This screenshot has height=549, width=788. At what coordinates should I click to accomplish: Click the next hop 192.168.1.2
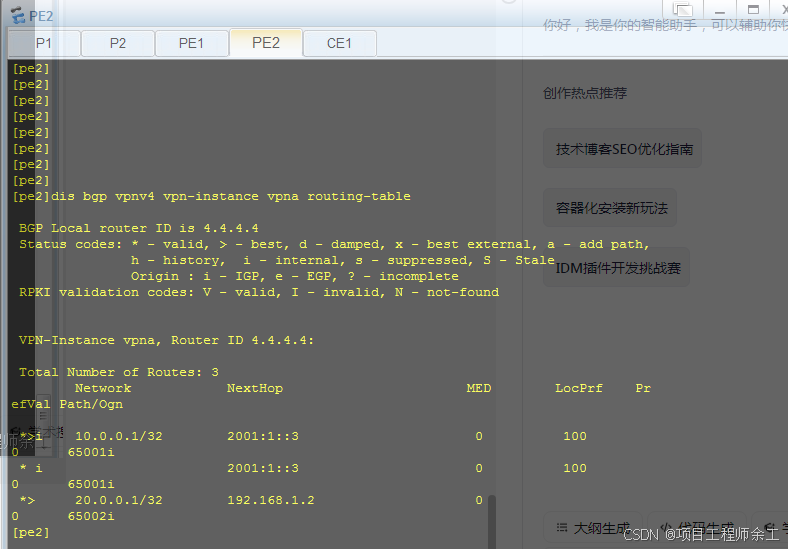tap(271, 500)
